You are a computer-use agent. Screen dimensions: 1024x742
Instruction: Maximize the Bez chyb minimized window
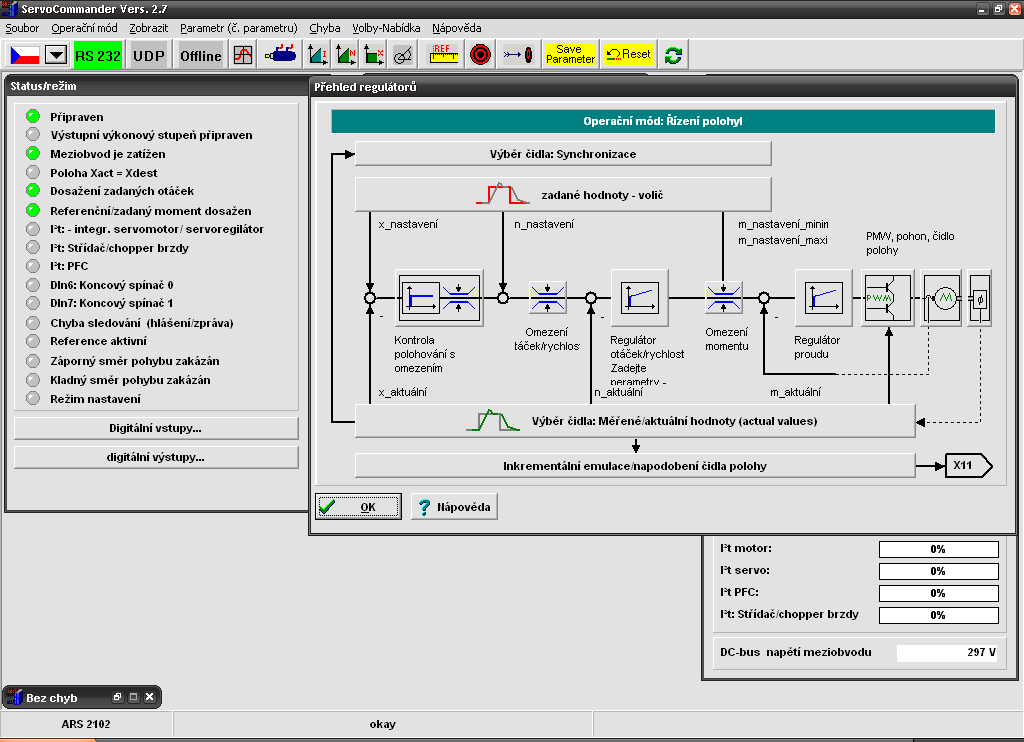(x=134, y=697)
